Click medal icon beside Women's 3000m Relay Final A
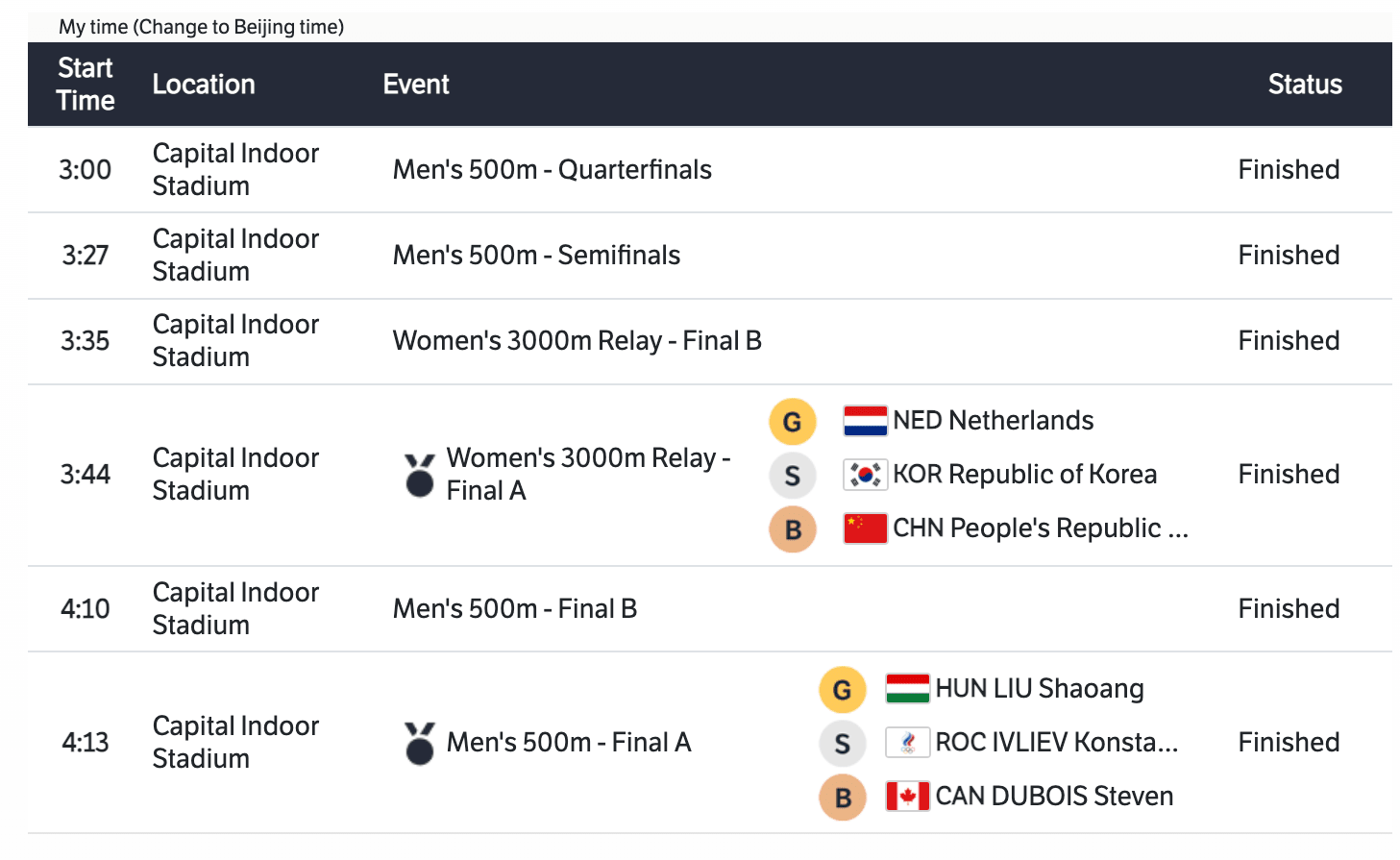 (420, 475)
